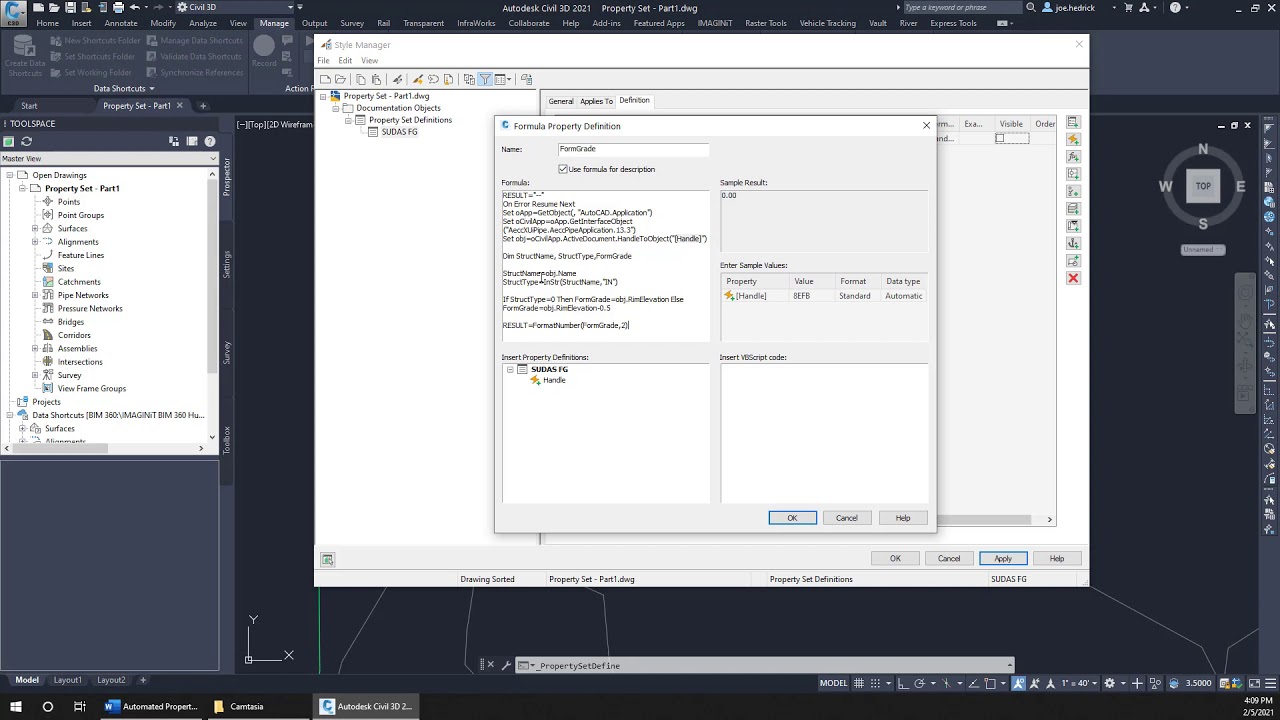Click the Style Manager OK button
The width and height of the screenshot is (1280, 720).
pyautogui.click(x=895, y=559)
